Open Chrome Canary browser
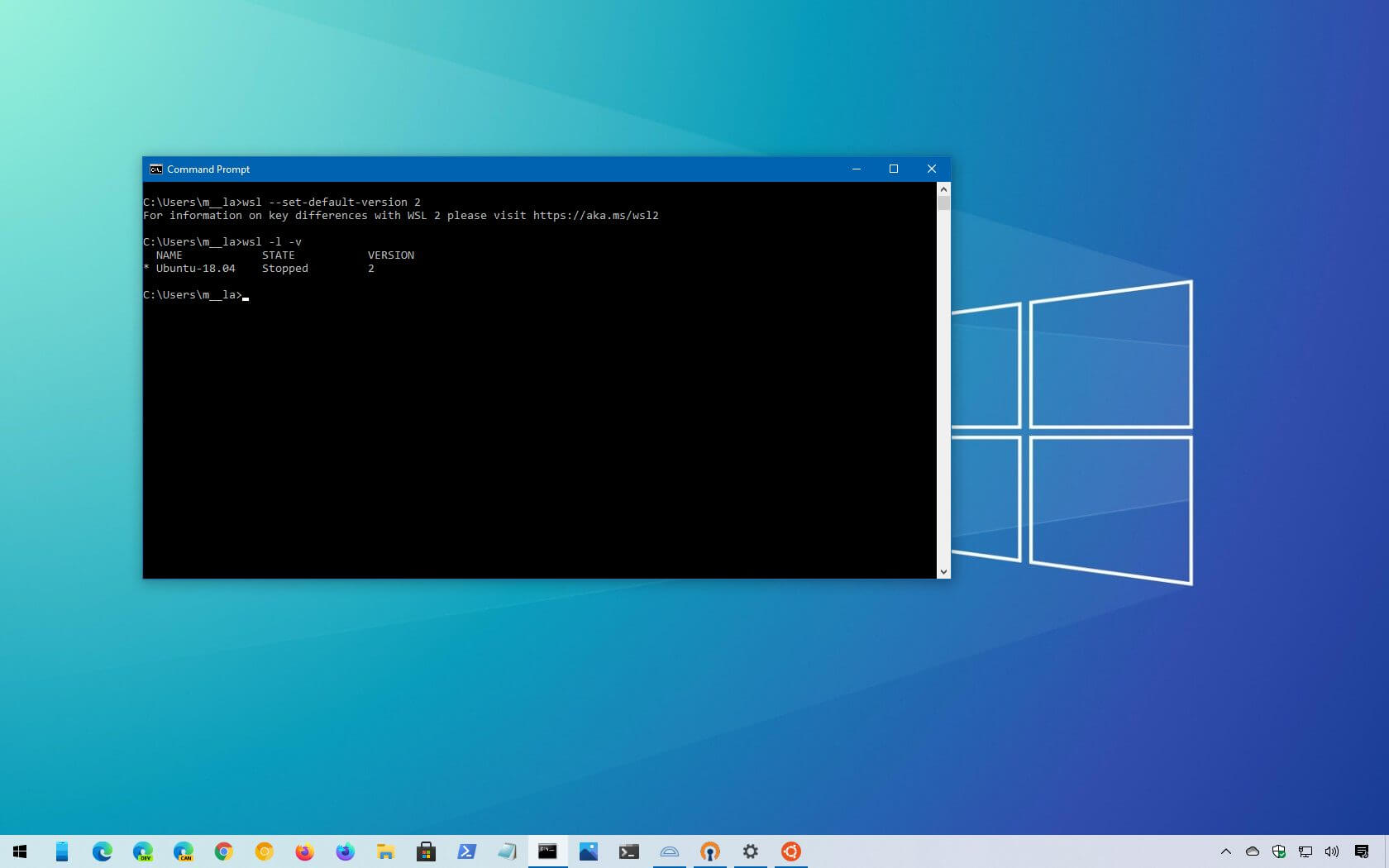The image size is (1389, 868). [183, 851]
